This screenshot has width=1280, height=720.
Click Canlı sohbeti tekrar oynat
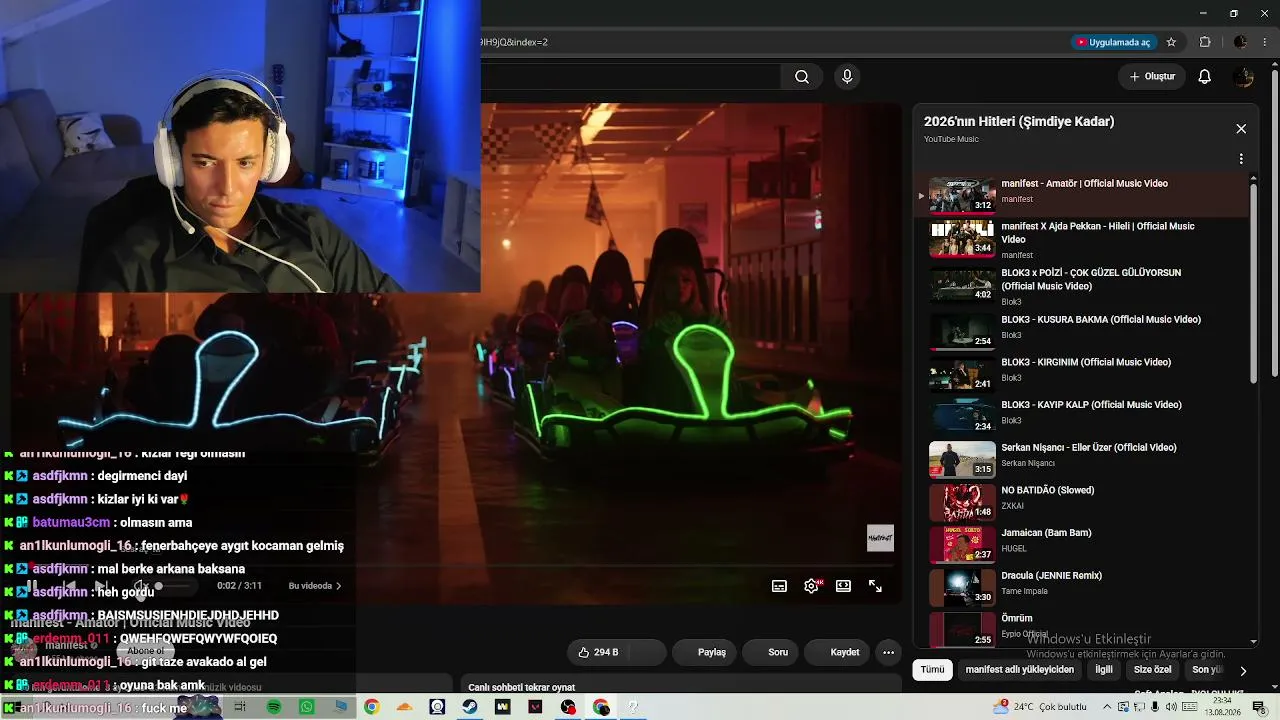[522, 687]
